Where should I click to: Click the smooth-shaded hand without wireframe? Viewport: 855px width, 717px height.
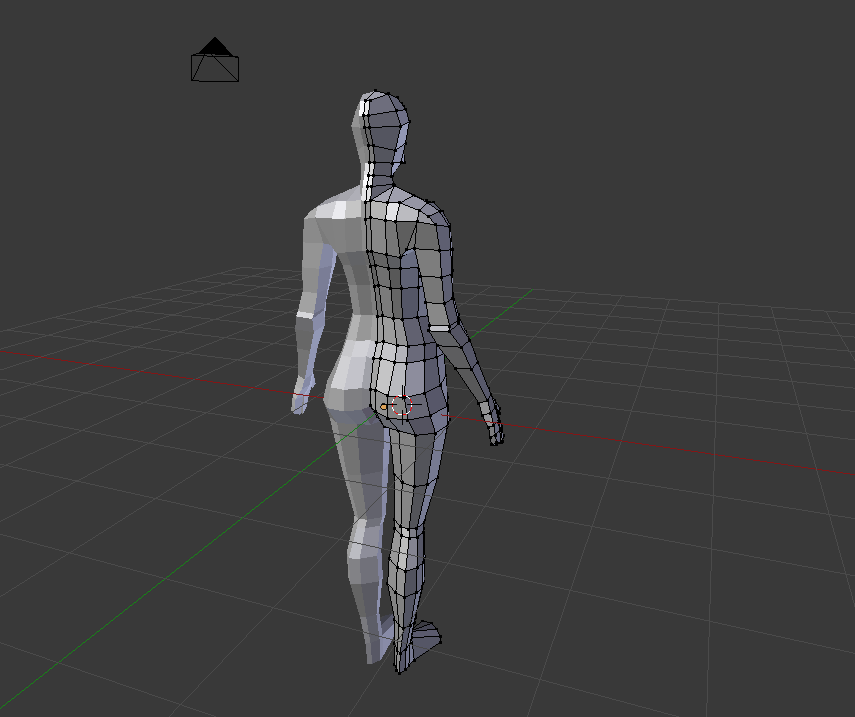302,394
